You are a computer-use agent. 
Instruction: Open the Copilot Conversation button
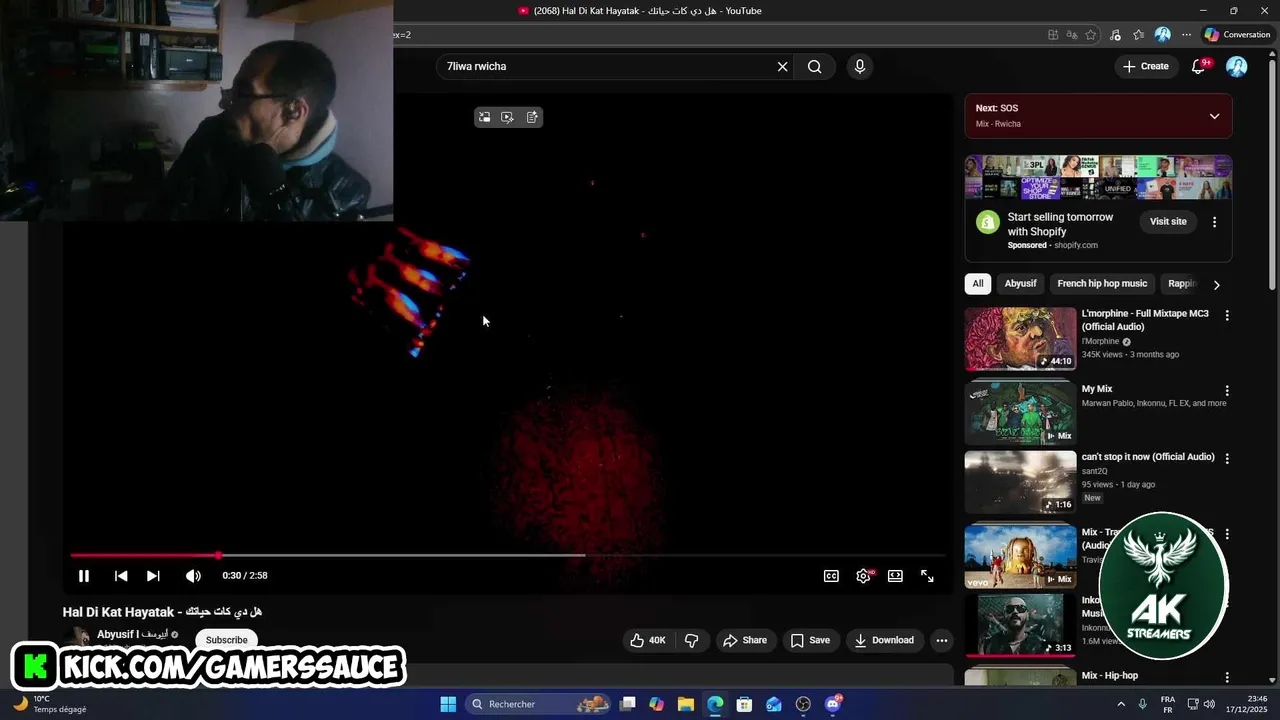click(1237, 35)
